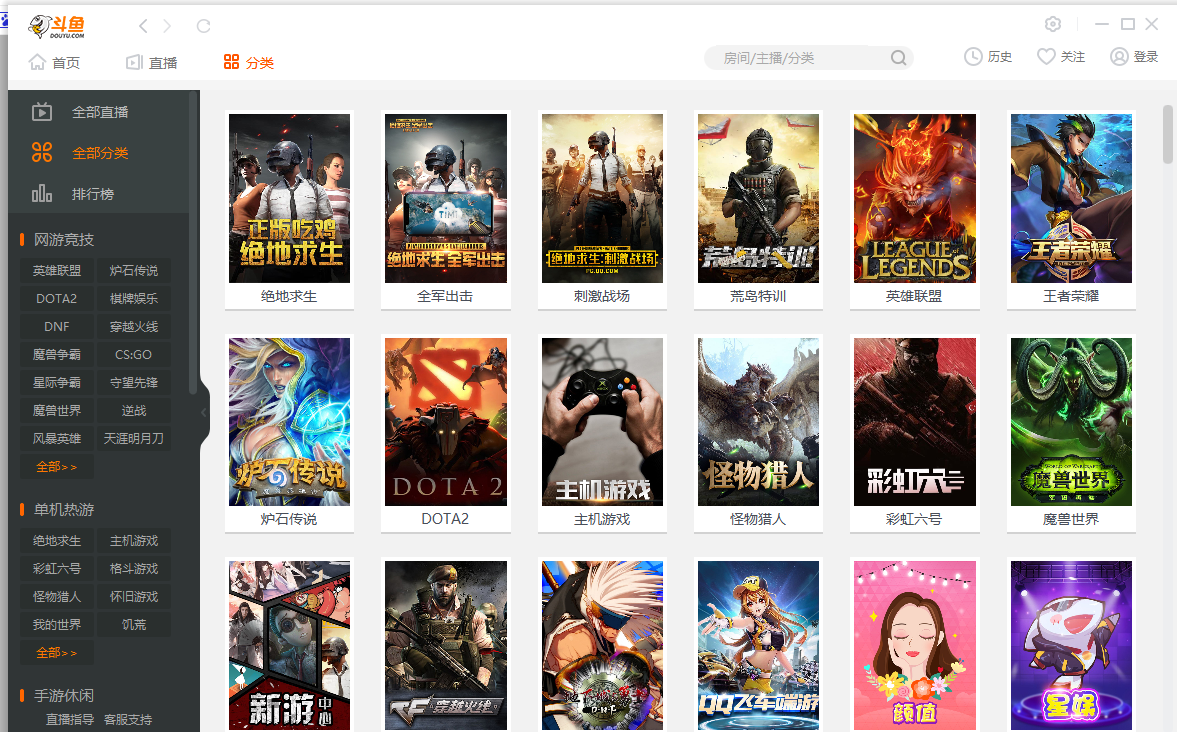Open 炉石传说 category card

[289, 433]
